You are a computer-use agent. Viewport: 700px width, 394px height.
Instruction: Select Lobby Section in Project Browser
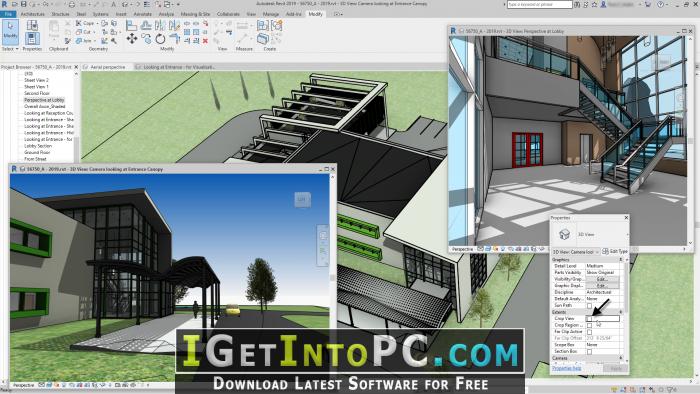point(38,146)
